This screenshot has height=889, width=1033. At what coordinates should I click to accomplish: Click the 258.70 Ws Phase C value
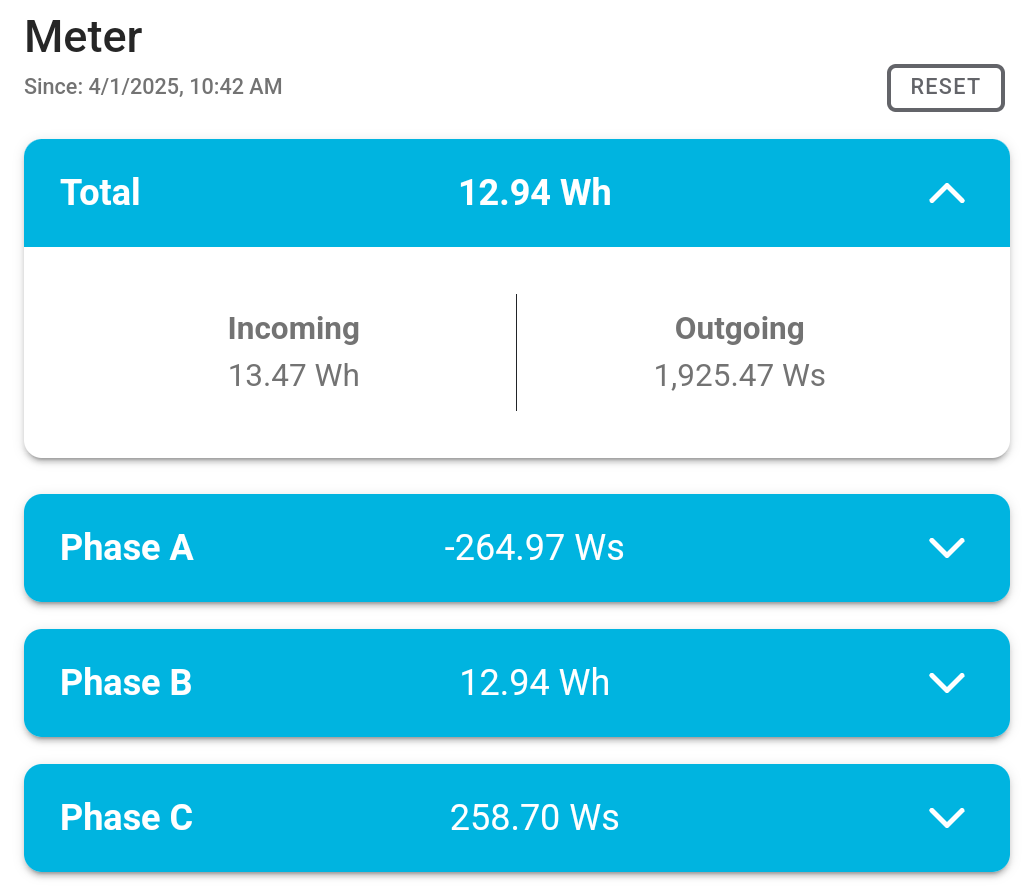click(534, 818)
